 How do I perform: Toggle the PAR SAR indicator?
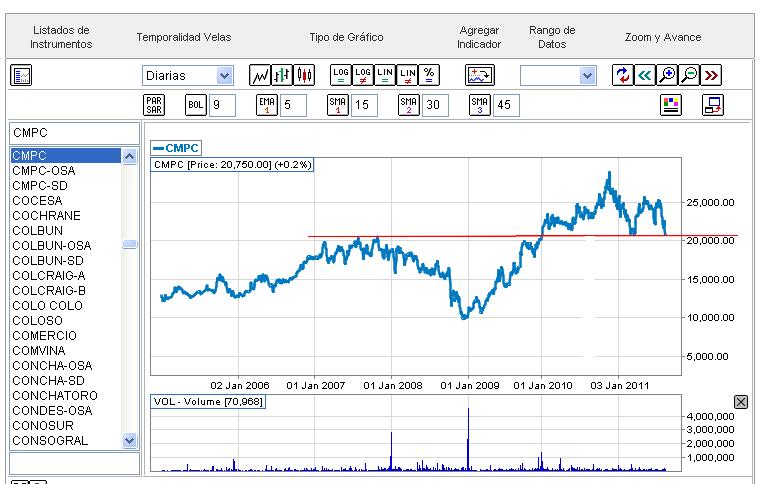coord(154,105)
